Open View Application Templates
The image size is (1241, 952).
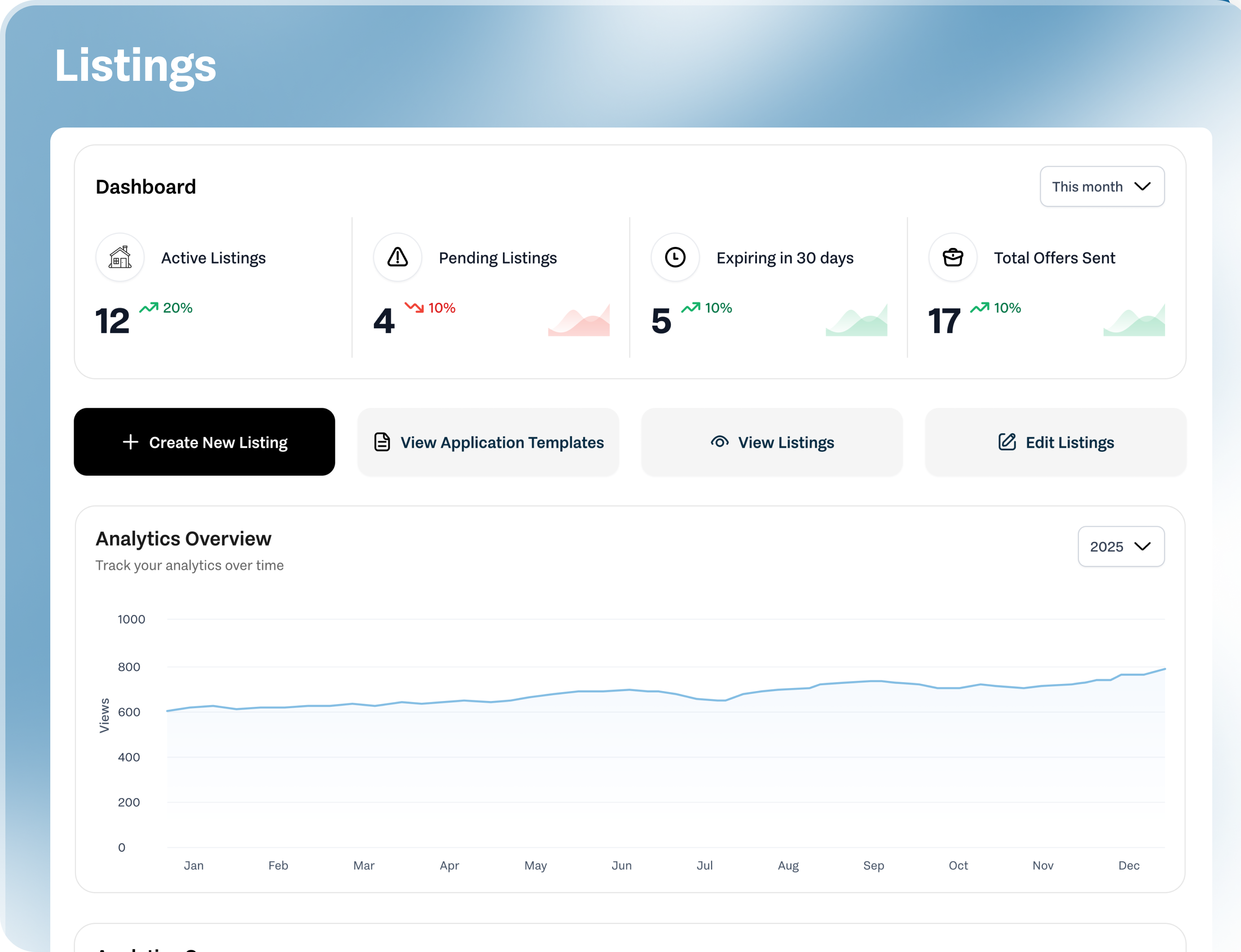click(x=488, y=442)
